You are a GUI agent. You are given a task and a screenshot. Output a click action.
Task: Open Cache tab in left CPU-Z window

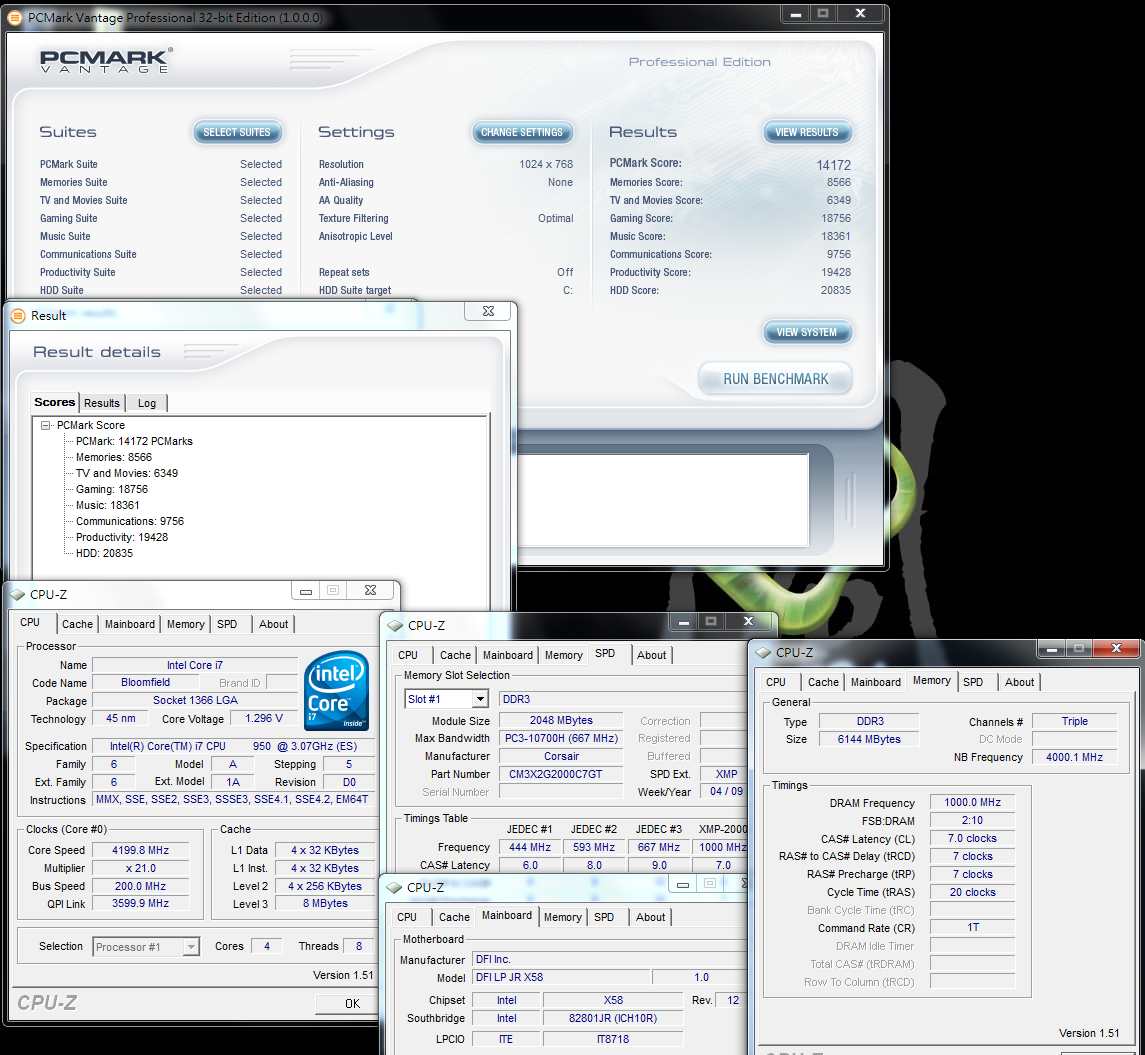tap(77, 624)
